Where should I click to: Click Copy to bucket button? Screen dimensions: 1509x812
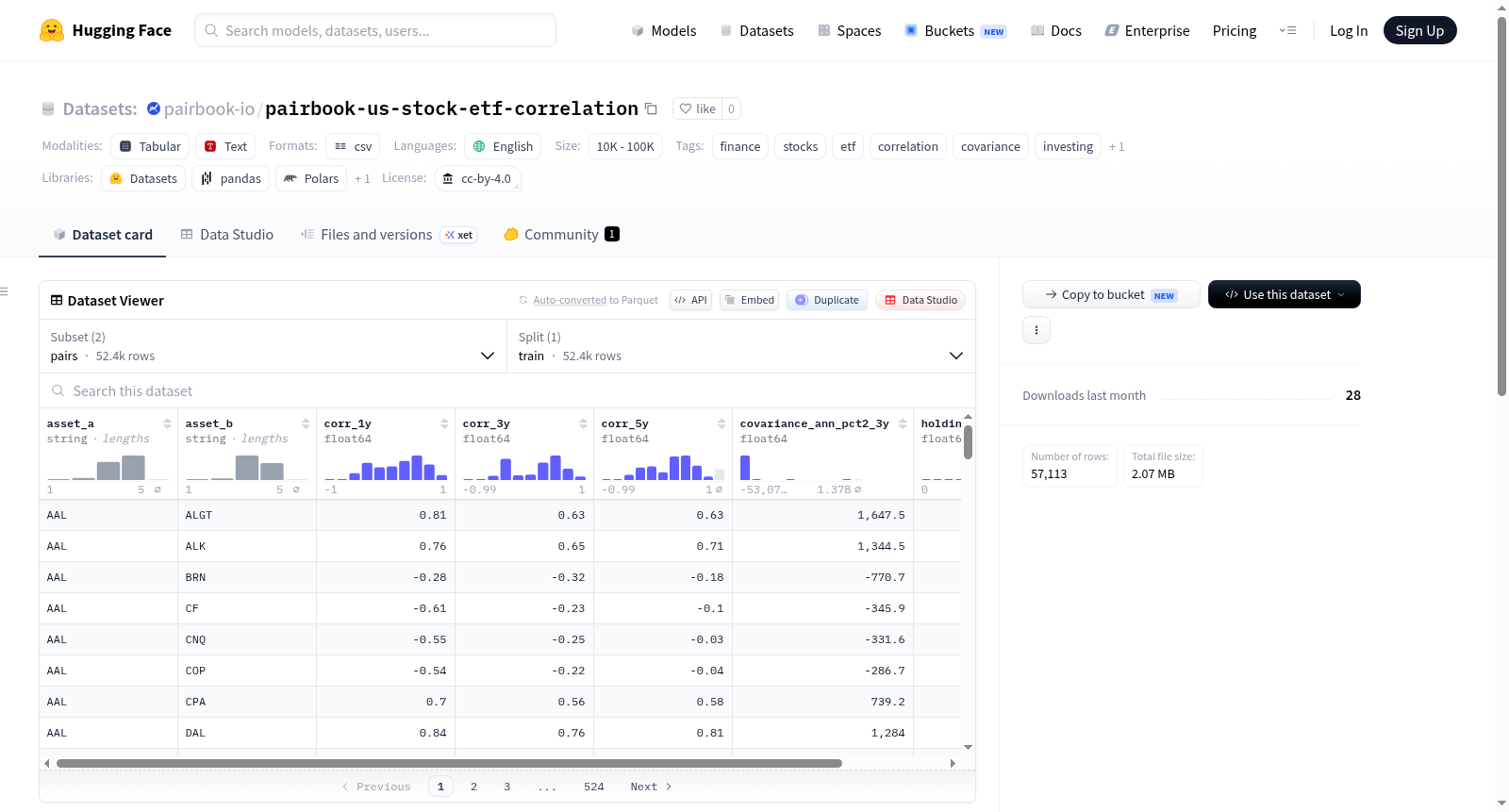1111,294
